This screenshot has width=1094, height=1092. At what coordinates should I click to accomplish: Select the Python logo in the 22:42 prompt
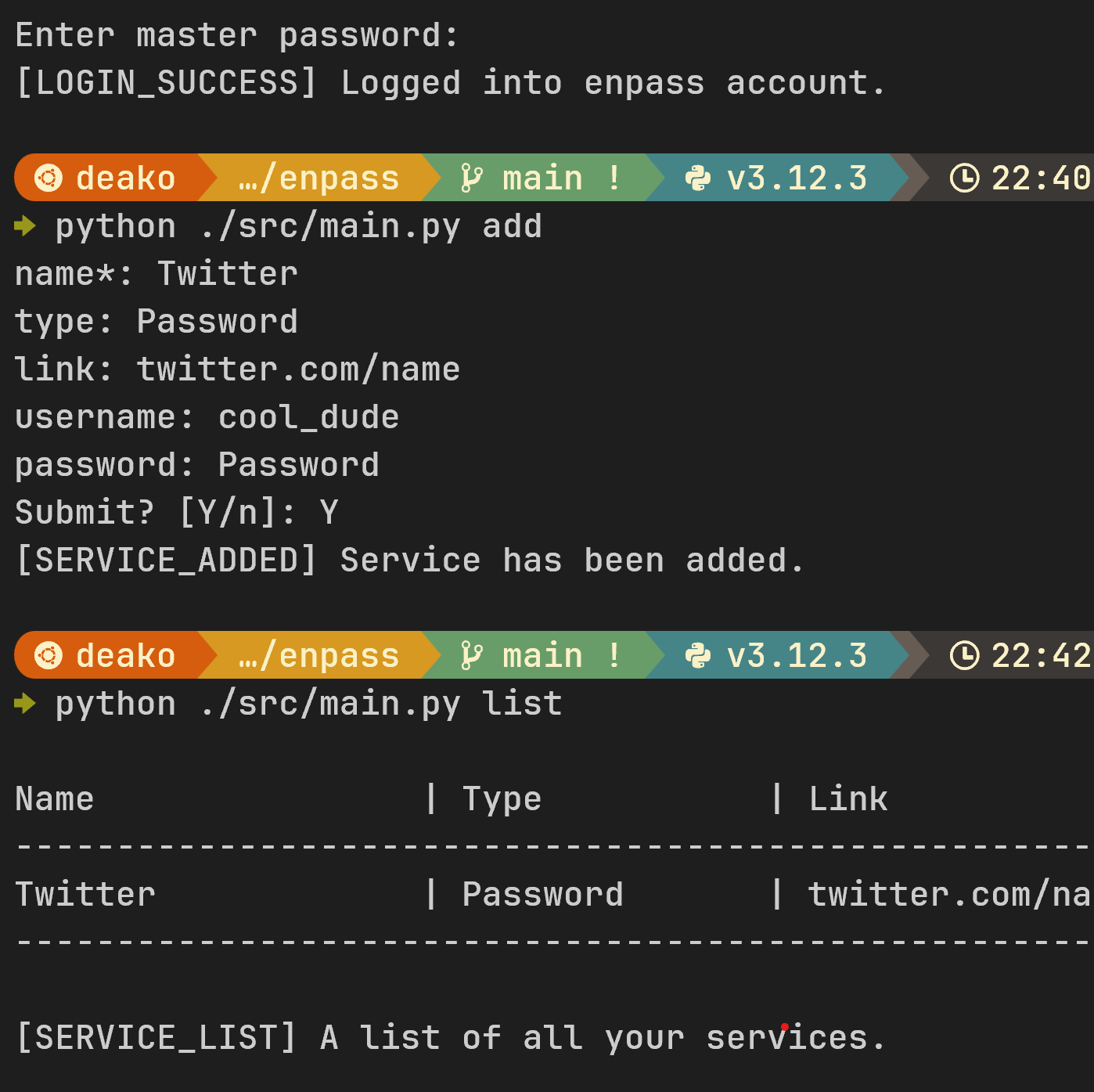click(697, 655)
